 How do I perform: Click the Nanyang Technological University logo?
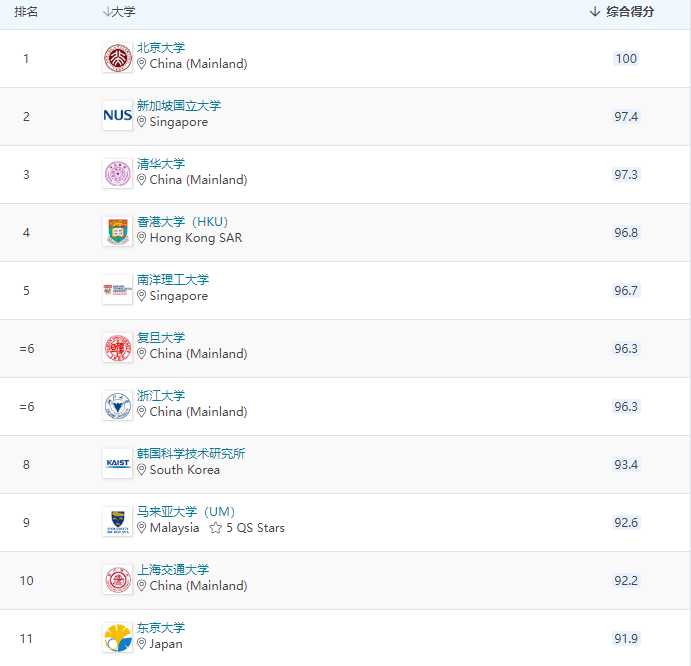tap(117, 290)
